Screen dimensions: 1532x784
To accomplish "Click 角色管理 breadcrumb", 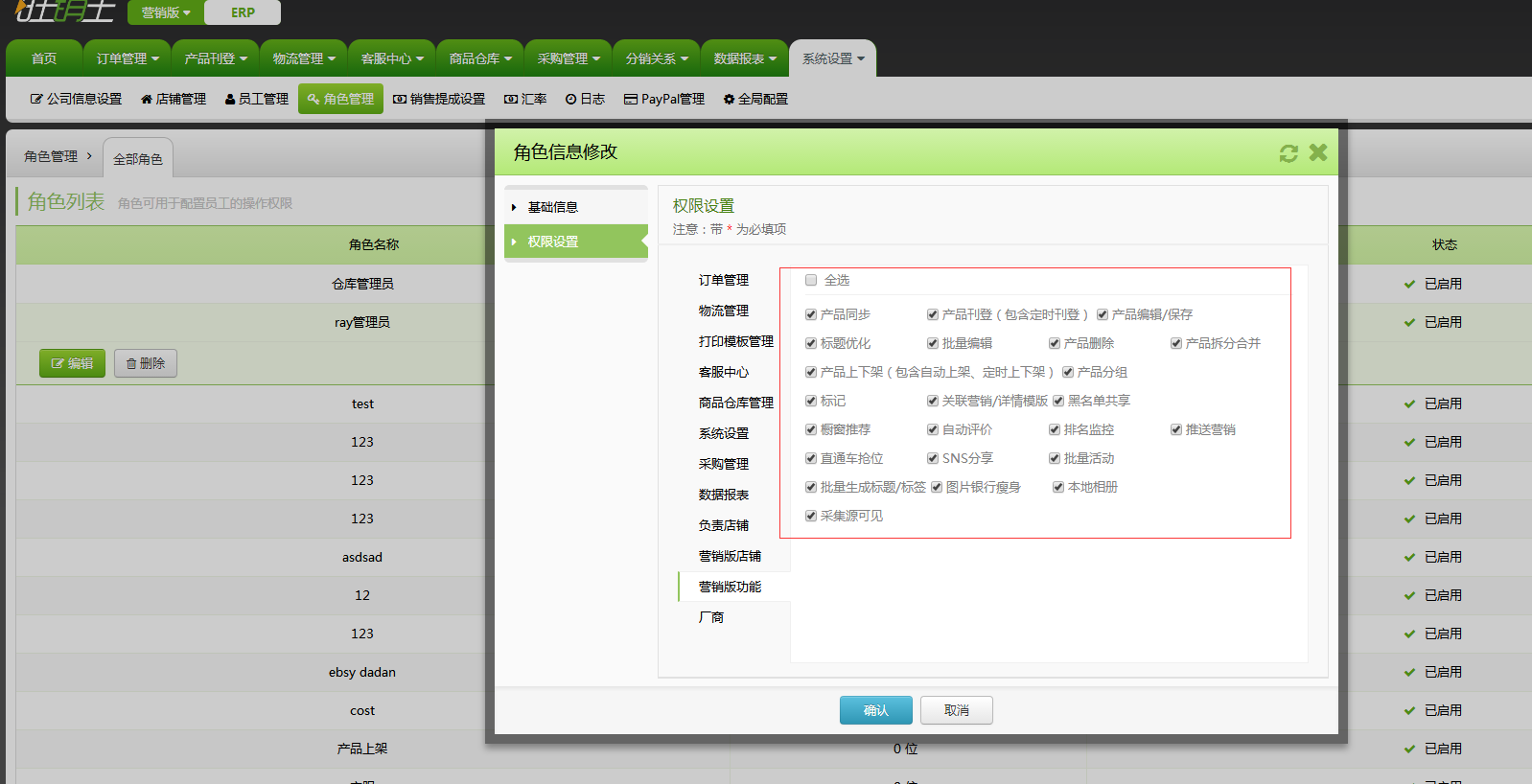I will (51, 156).
